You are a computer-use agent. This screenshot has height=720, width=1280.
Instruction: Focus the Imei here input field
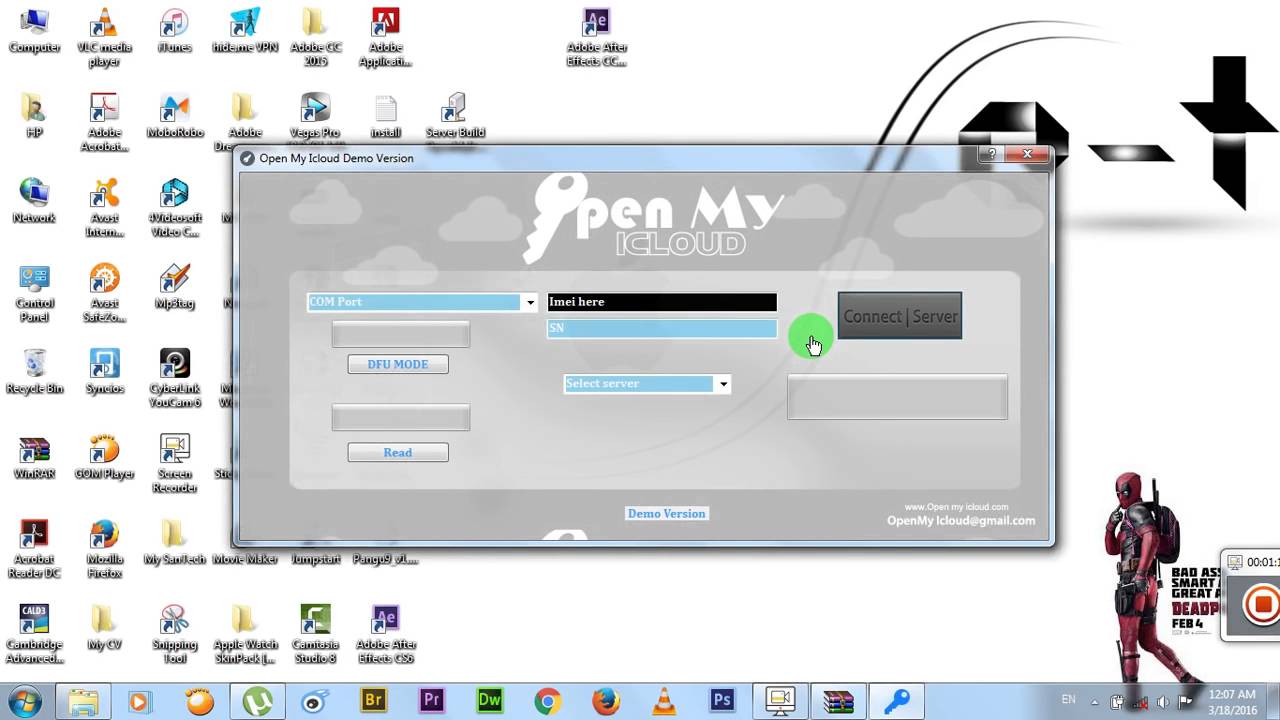662,302
